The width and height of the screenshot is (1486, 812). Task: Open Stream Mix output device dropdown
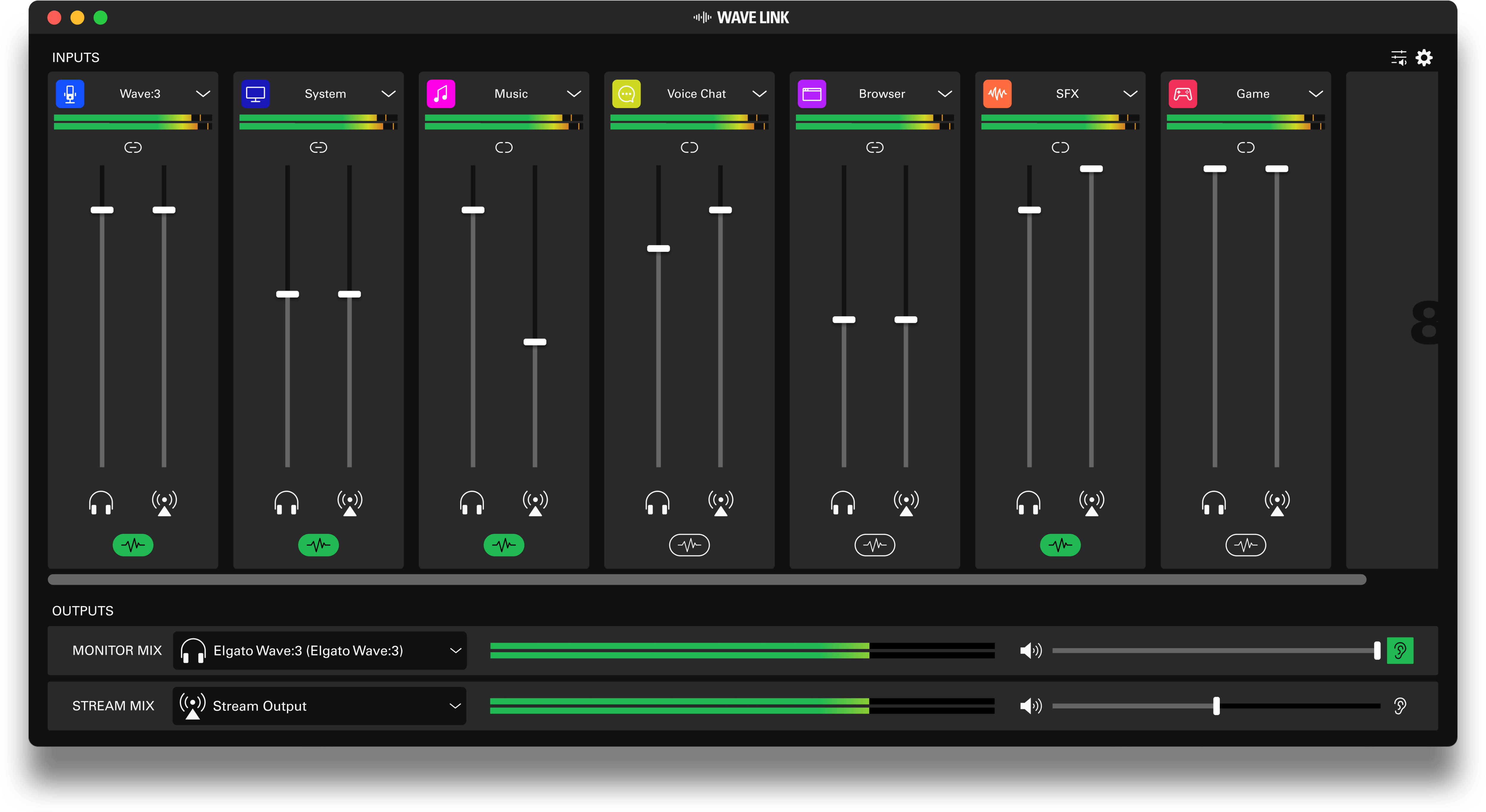[319, 706]
